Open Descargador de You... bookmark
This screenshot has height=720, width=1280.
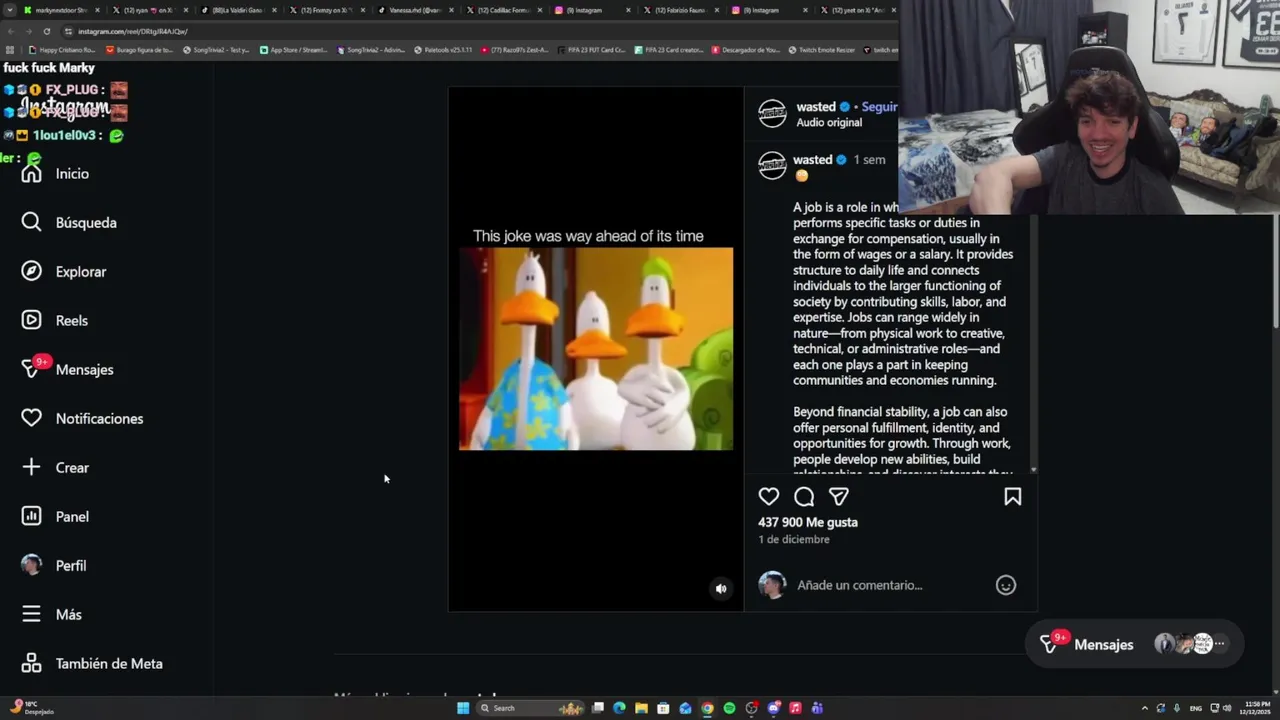[745, 49]
